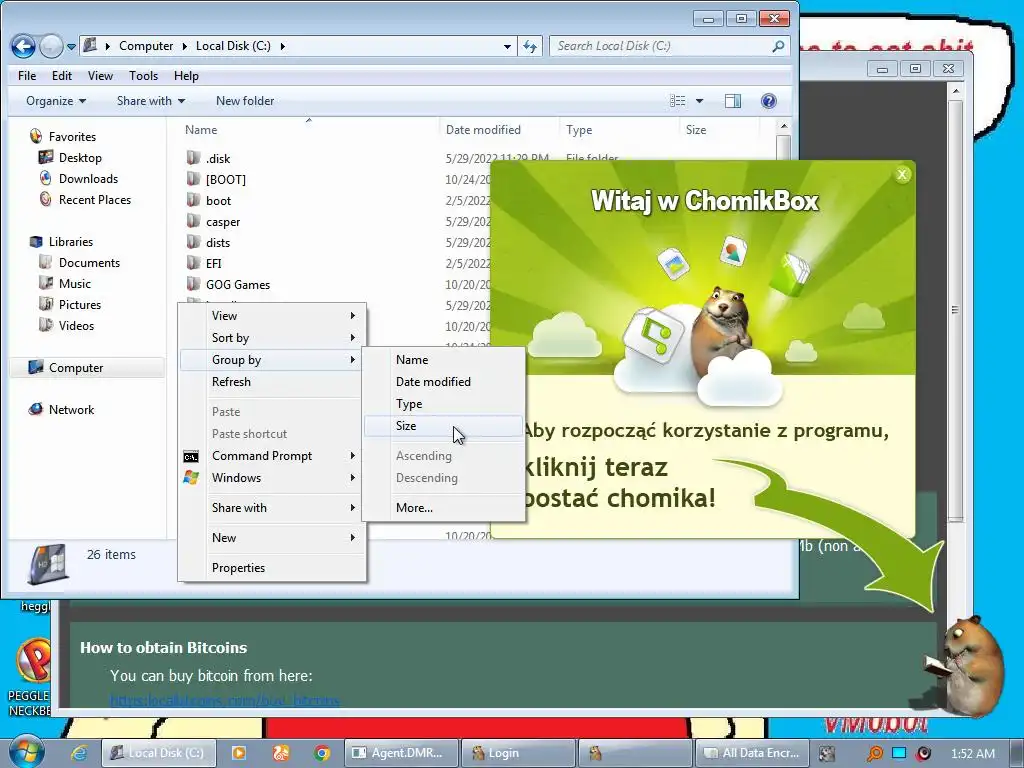The image size is (1024, 768).
Task: Click in the Search Local Disk field
Action: [660, 46]
